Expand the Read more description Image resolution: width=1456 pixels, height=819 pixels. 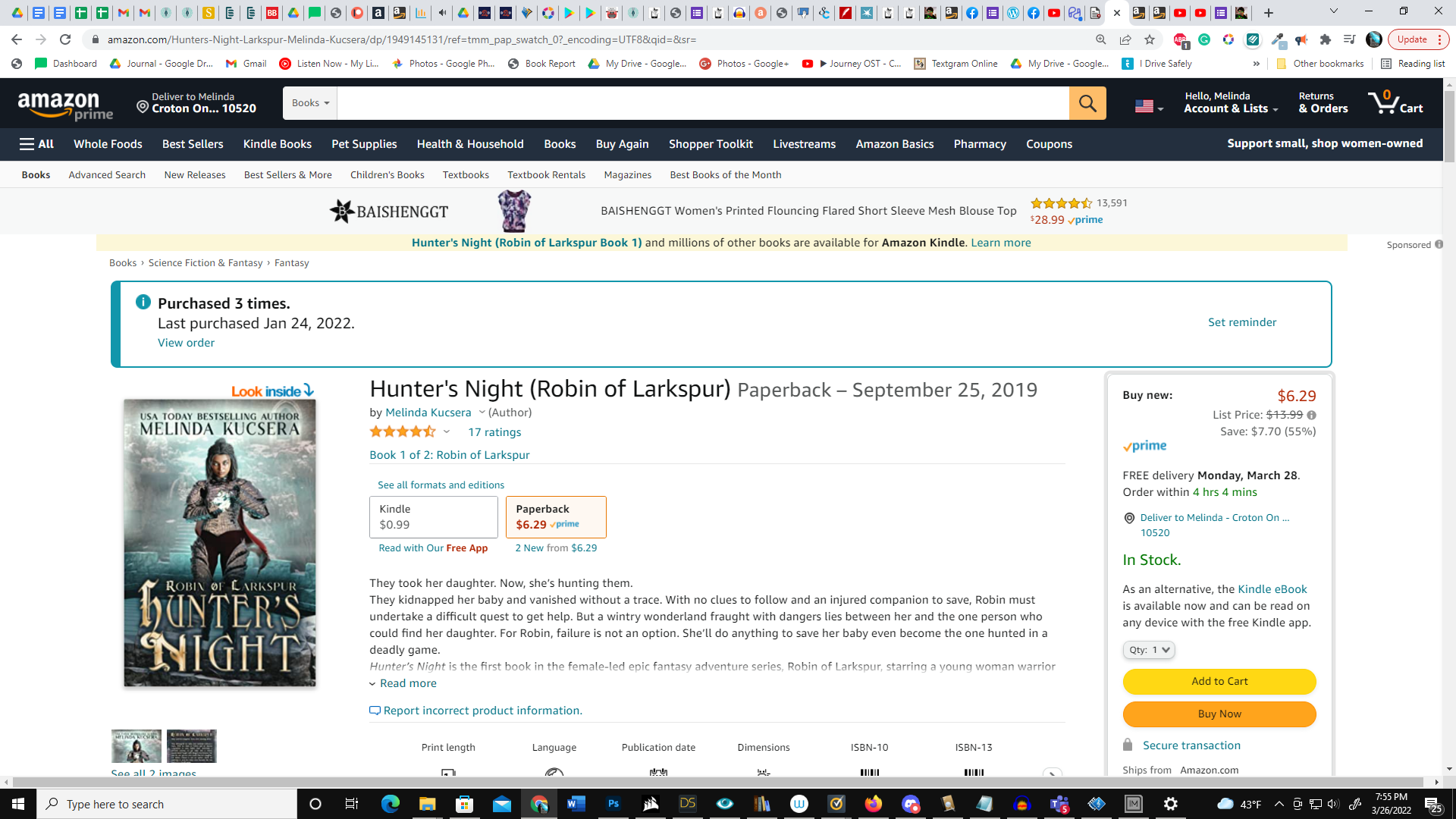pyautogui.click(x=406, y=683)
